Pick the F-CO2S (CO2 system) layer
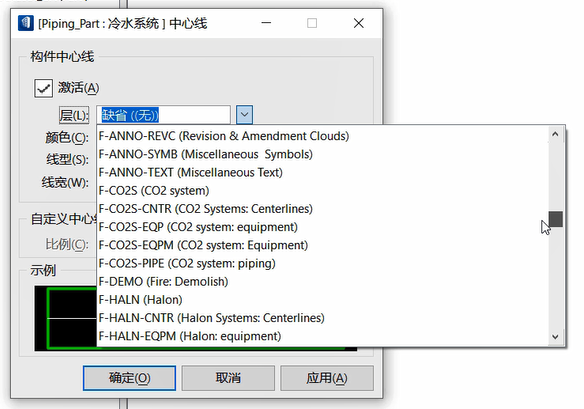 click(323, 191)
